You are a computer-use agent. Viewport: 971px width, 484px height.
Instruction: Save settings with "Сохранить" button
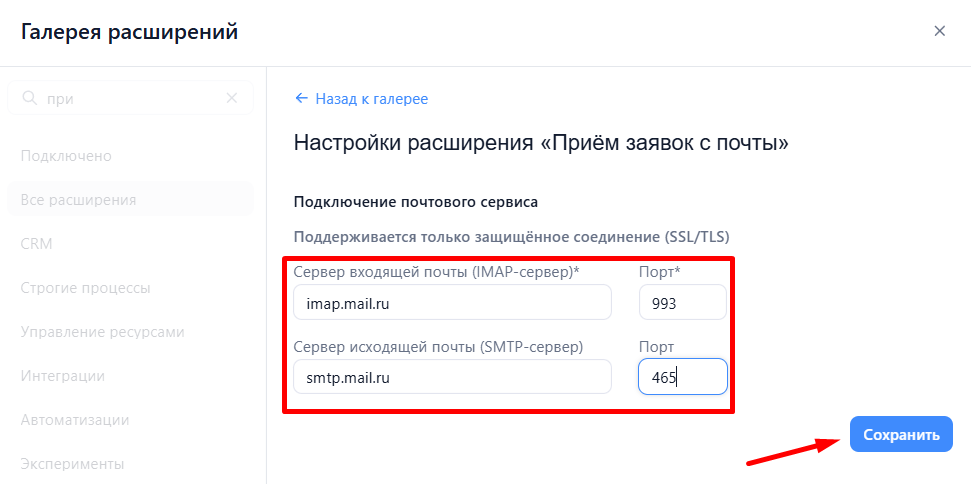pos(901,434)
